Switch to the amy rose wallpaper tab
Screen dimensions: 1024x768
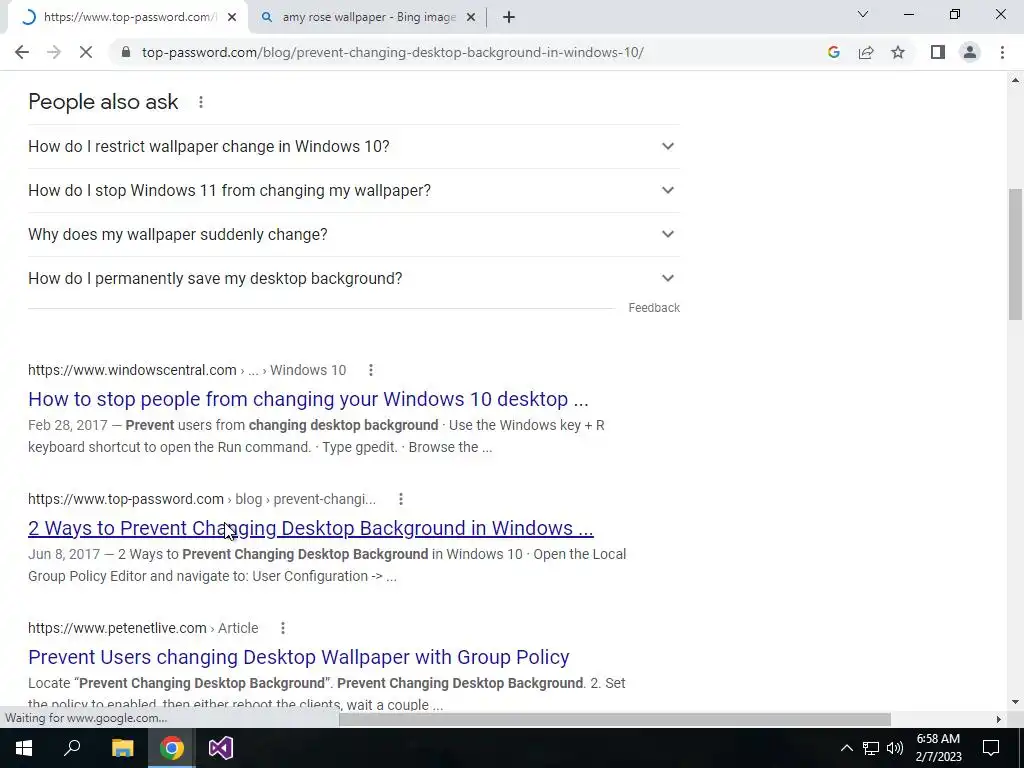(x=368, y=18)
